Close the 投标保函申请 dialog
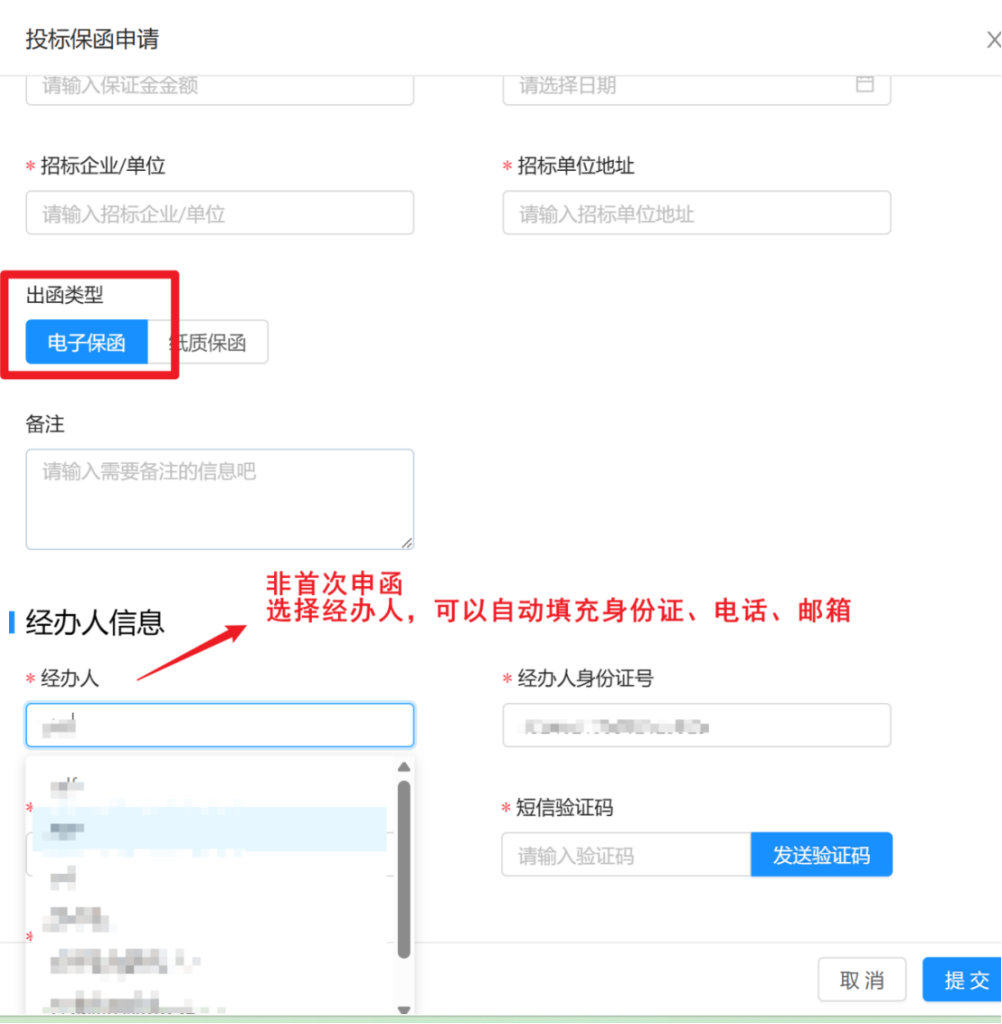The width and height of the screenshot is (1002, 1024). pos(994,40)
